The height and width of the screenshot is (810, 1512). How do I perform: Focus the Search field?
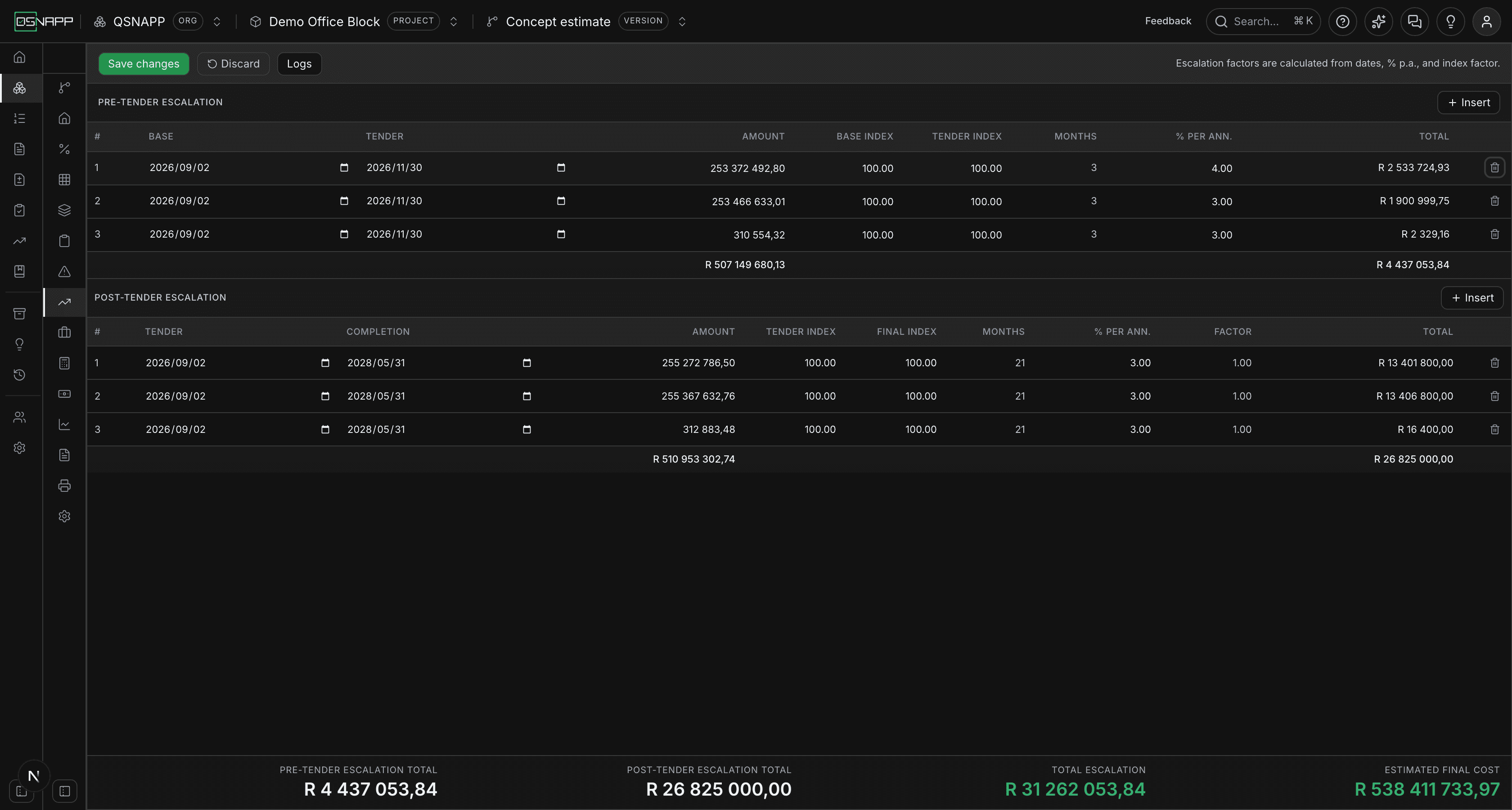1263,22
